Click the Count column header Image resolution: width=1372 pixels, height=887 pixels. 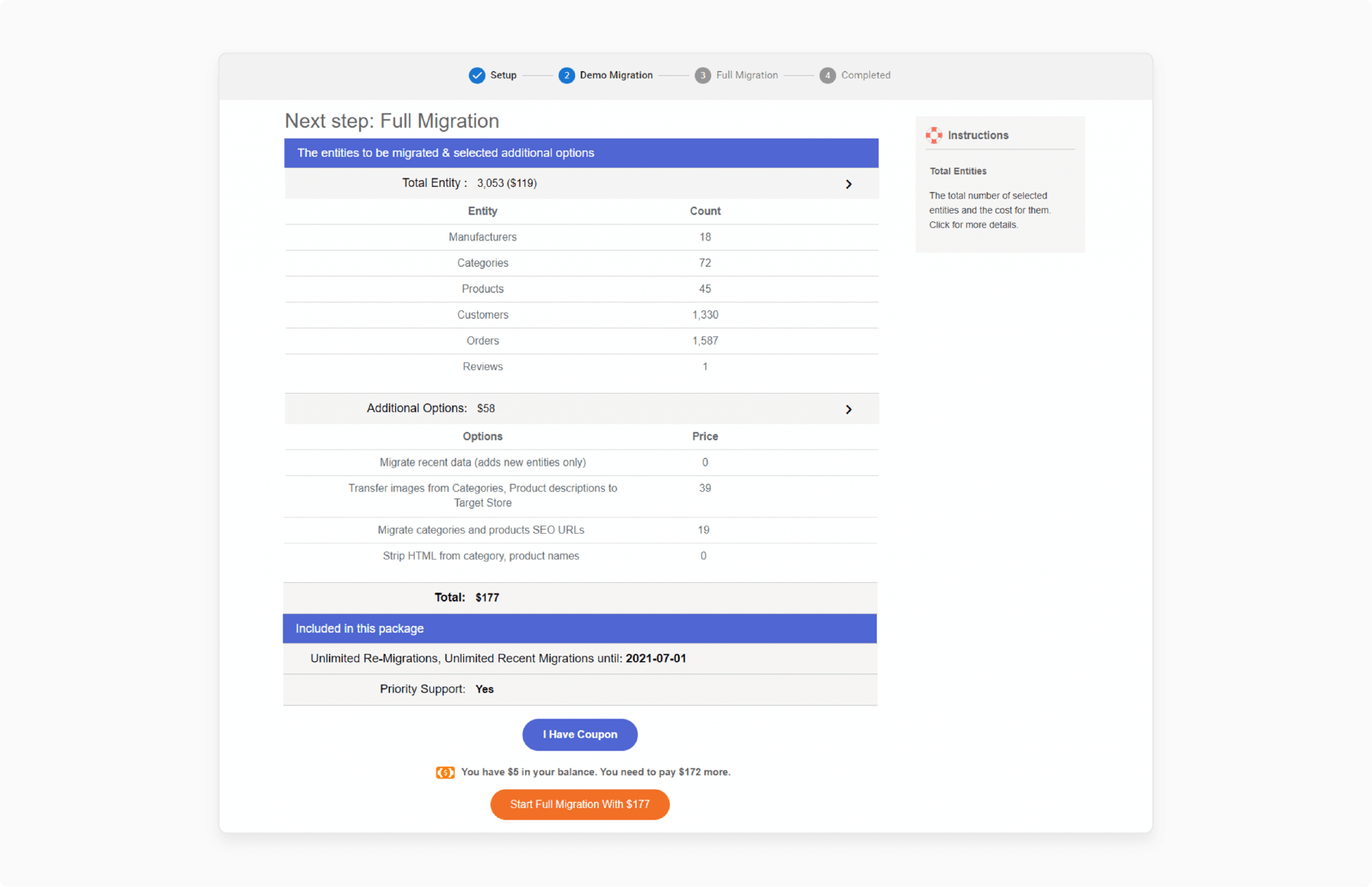pos(705,211)
